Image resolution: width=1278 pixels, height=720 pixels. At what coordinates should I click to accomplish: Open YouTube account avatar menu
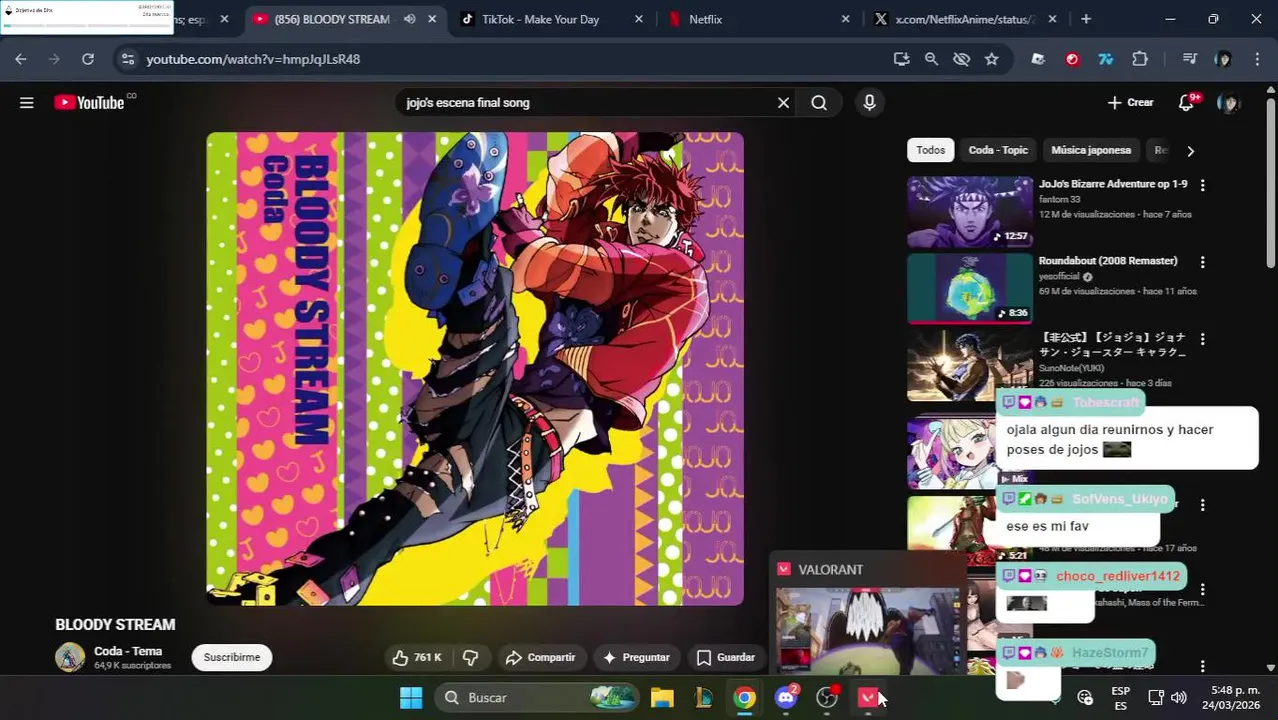1229,102
